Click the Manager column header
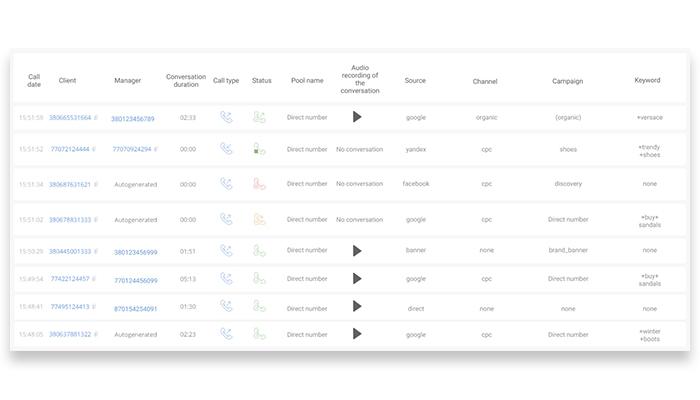700x400 pixels. click(127, 80)
